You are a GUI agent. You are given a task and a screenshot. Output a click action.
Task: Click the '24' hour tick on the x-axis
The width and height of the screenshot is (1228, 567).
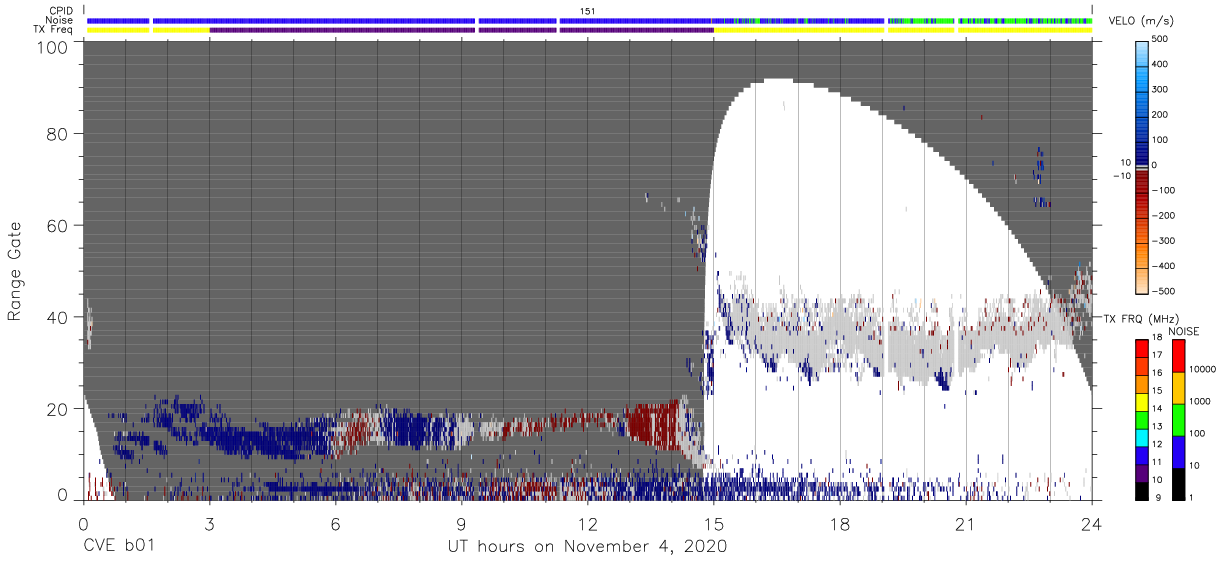point(1091,524)
